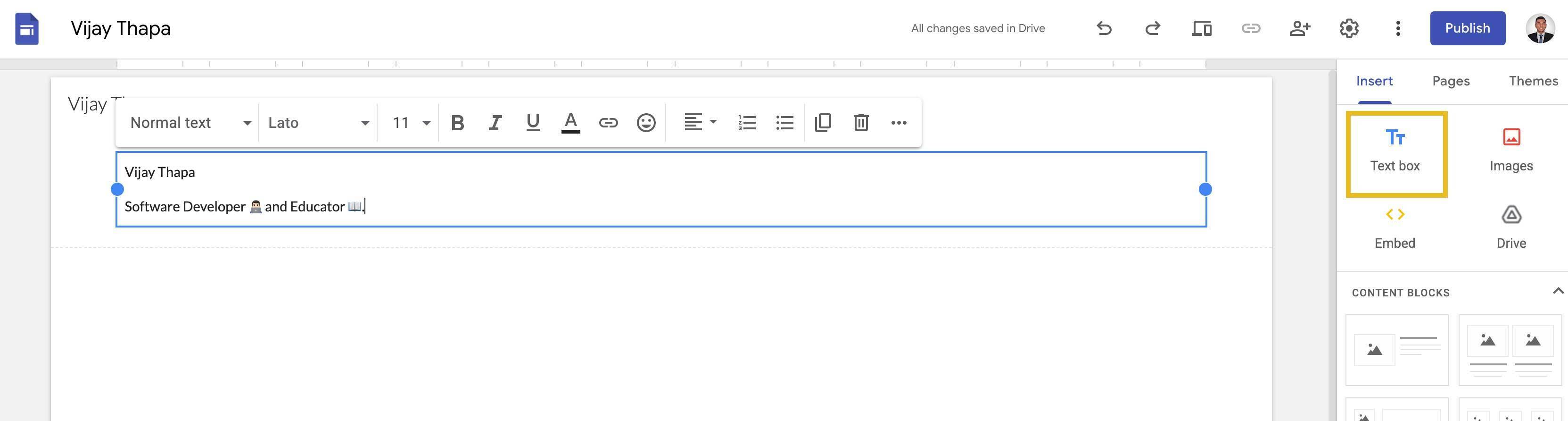1568x421 pixels.
Task: Open the Normal text style dropdown
Action: [190, 123]
